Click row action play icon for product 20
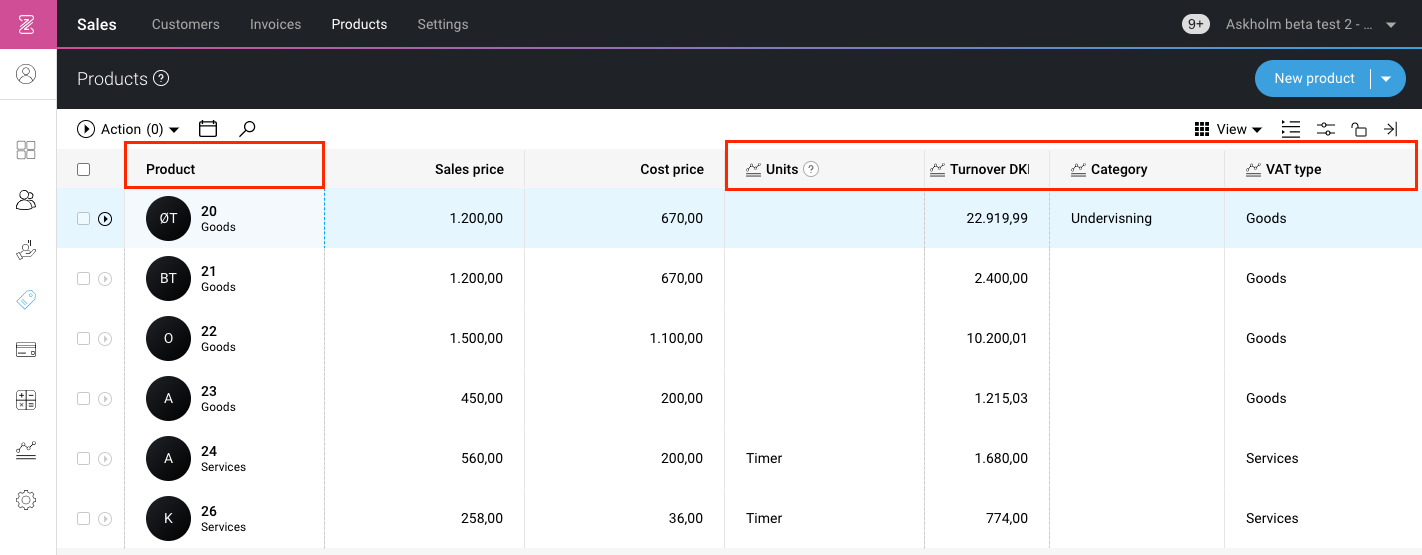The height and width of the screenshot is (555, 1422). pos(105,219)
